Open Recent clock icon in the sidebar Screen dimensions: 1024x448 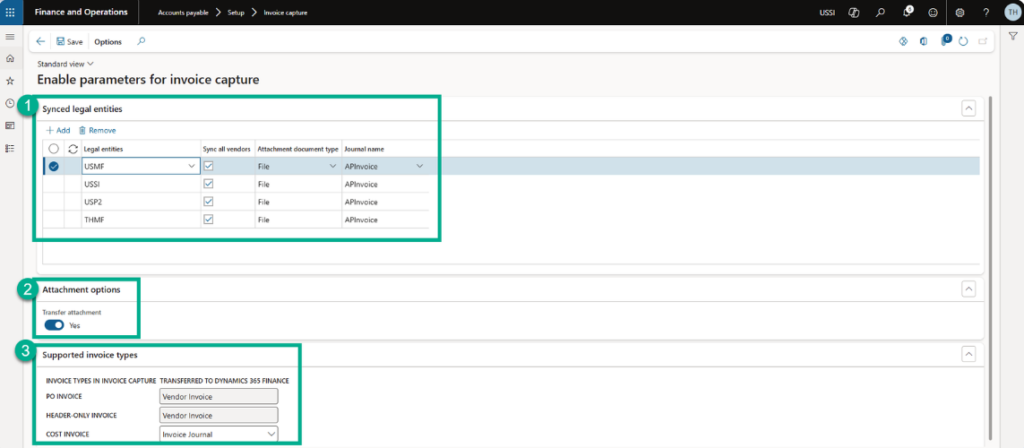(x=10, y=103)
